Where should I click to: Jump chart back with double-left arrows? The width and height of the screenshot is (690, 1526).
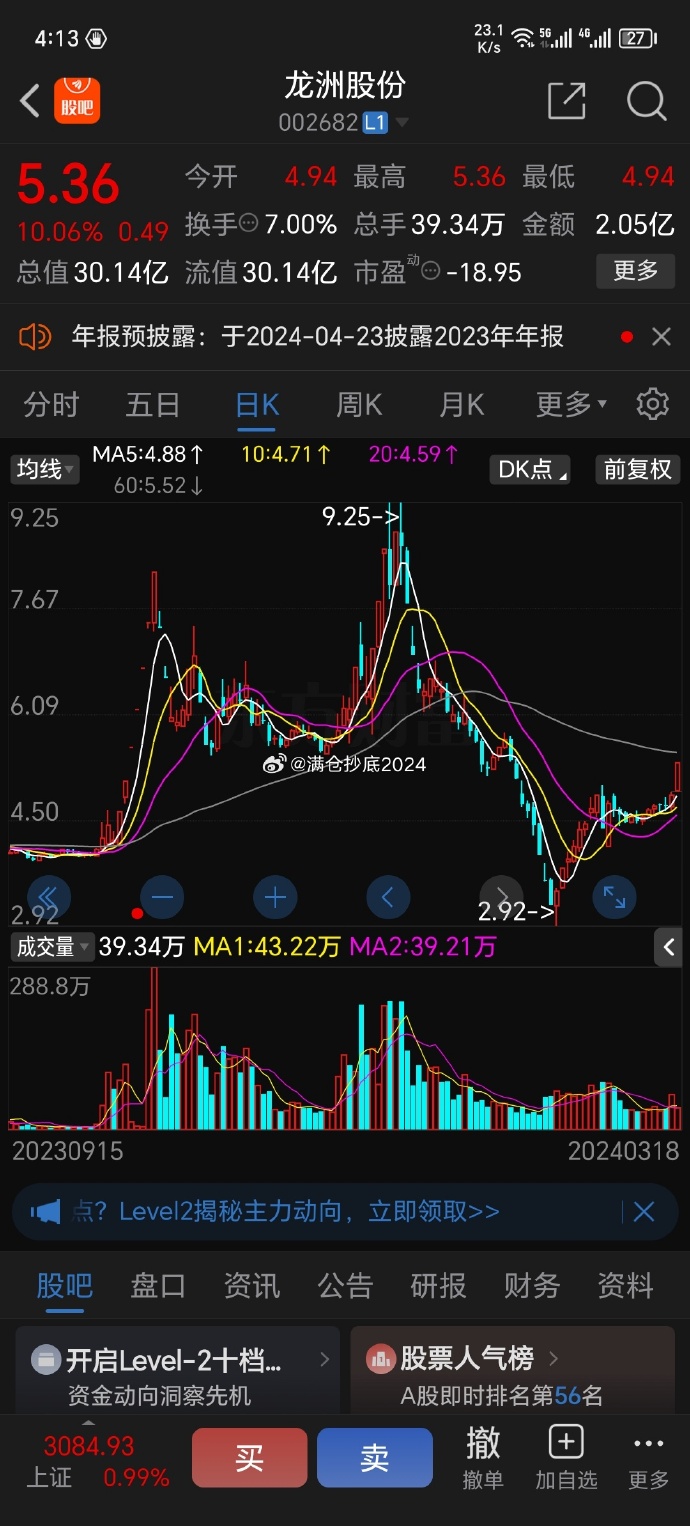[49, 897]
